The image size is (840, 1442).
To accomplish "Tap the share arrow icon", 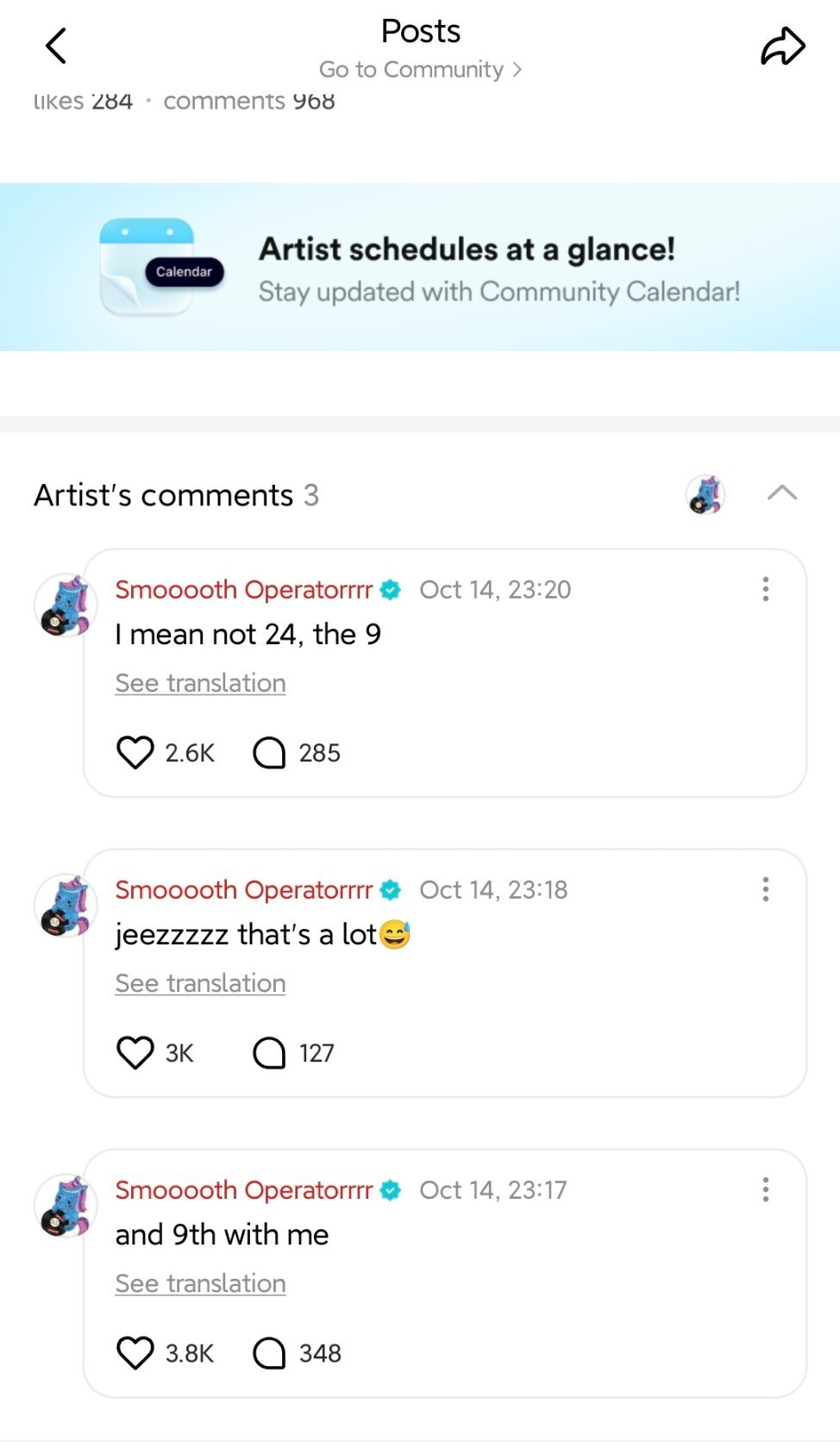I will click(782, 47).
